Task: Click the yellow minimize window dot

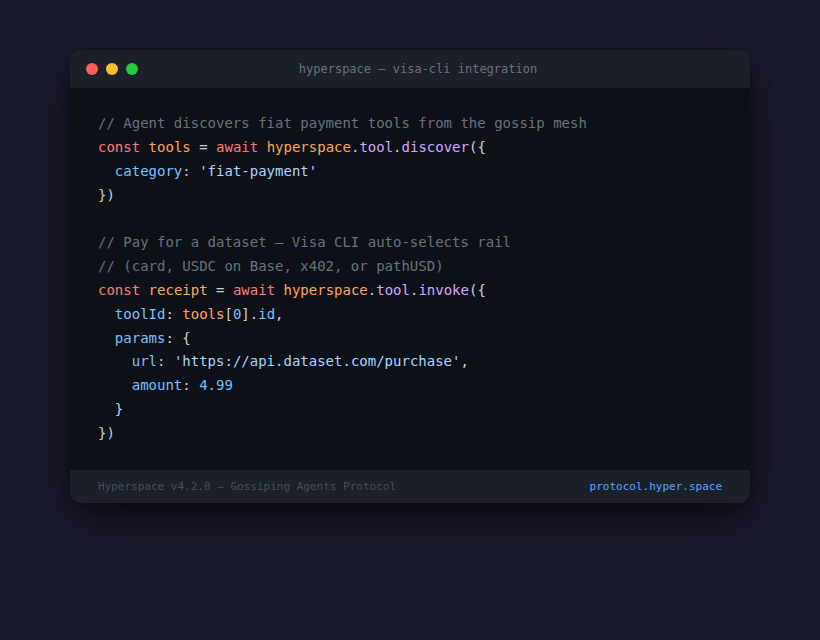Action: tap(112, 69)
